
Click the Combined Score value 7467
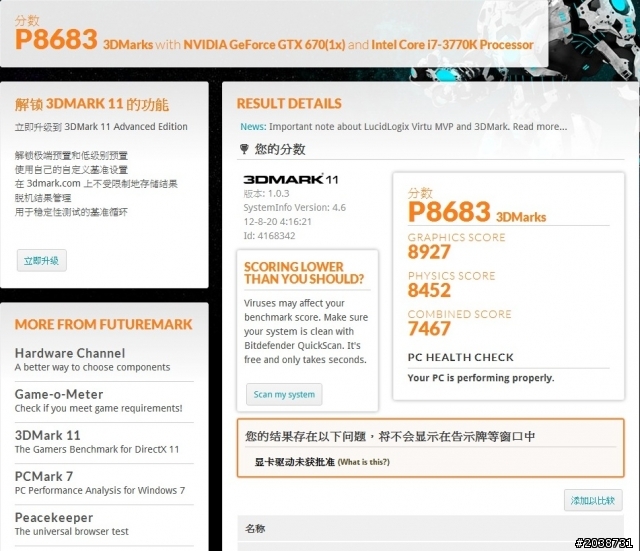point(429,329)
